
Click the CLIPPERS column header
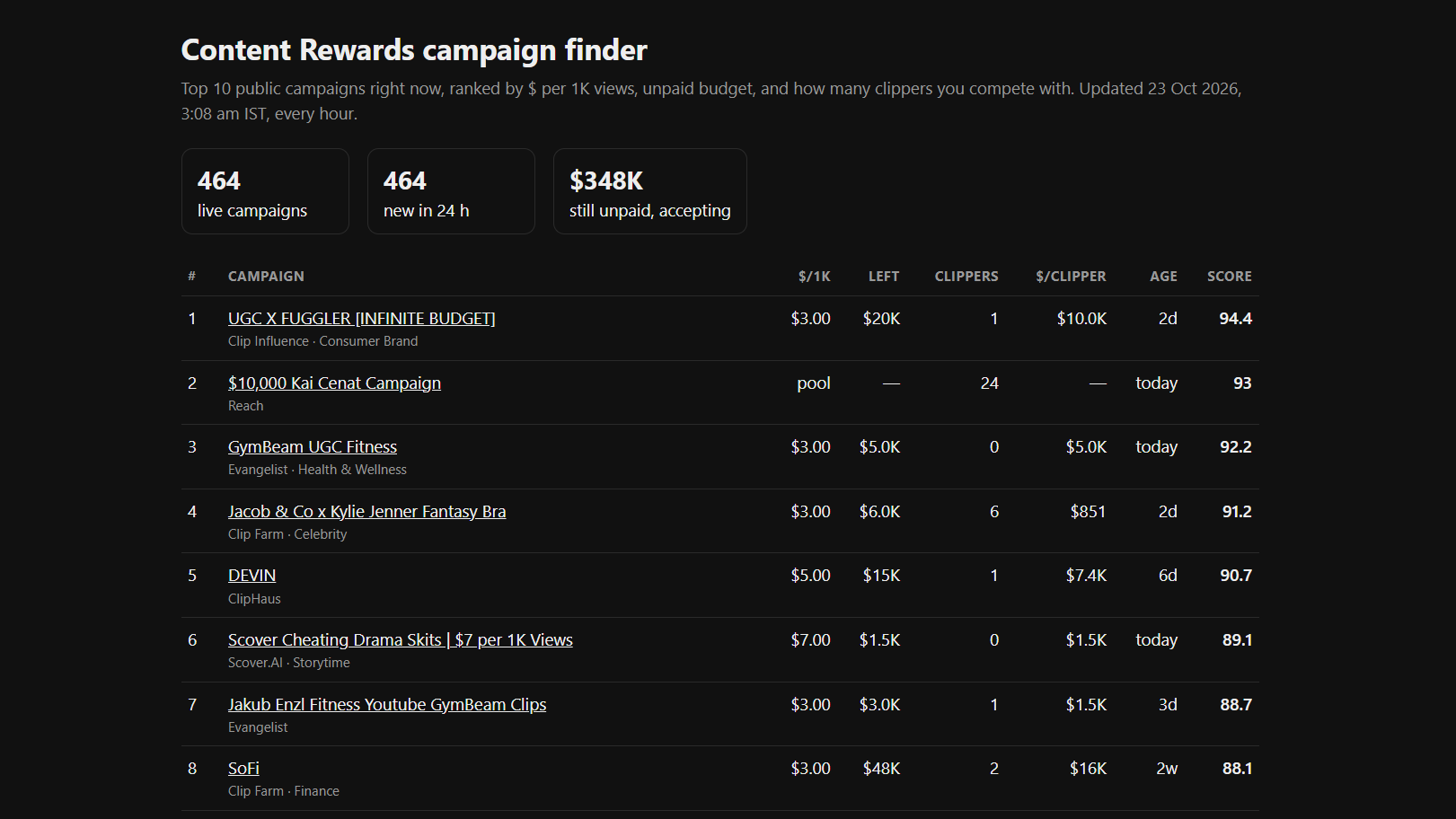(966, 277)
